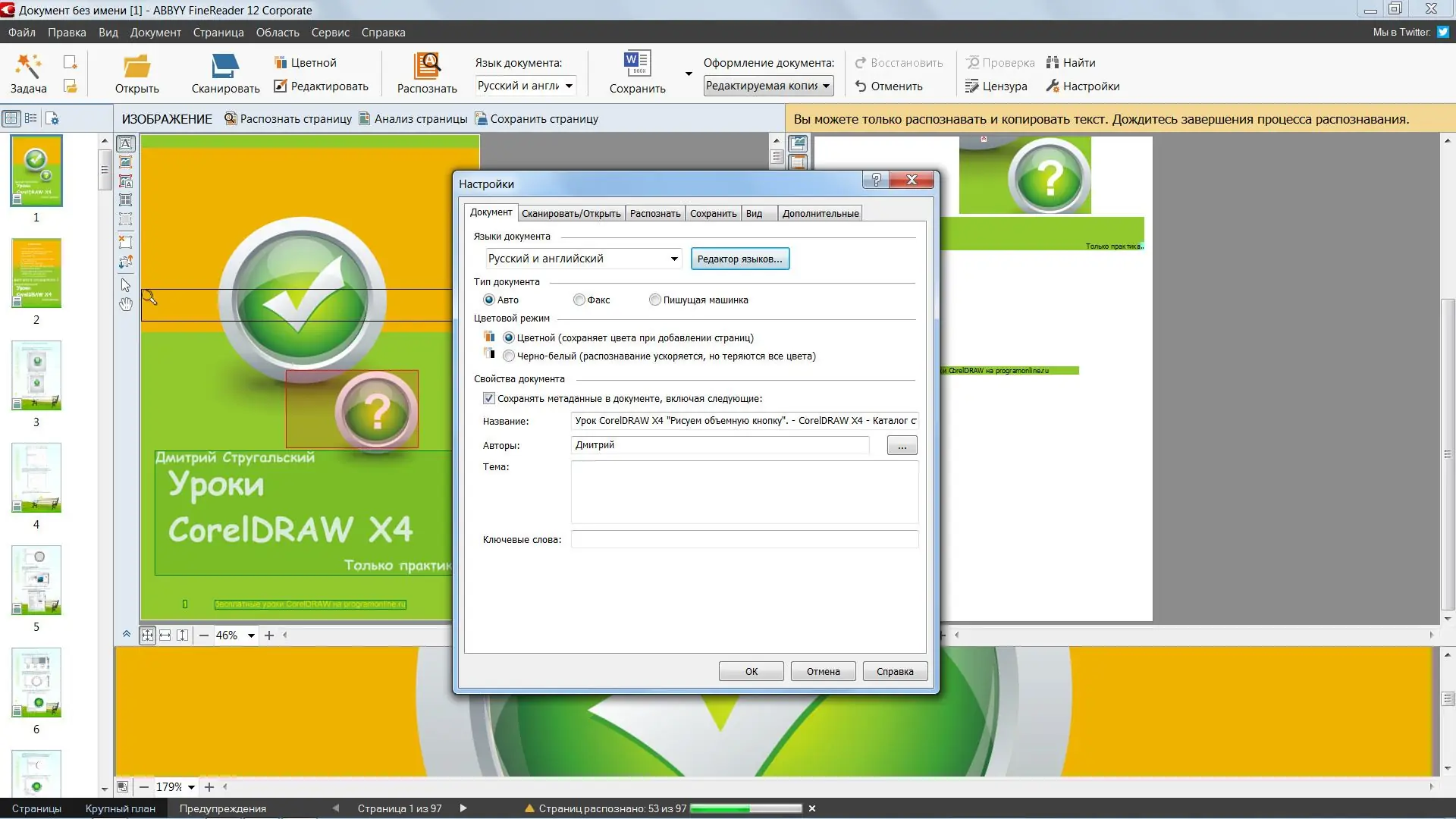Click the Recognize (Распознать) toolbar icon

click(x=427, y=66)
